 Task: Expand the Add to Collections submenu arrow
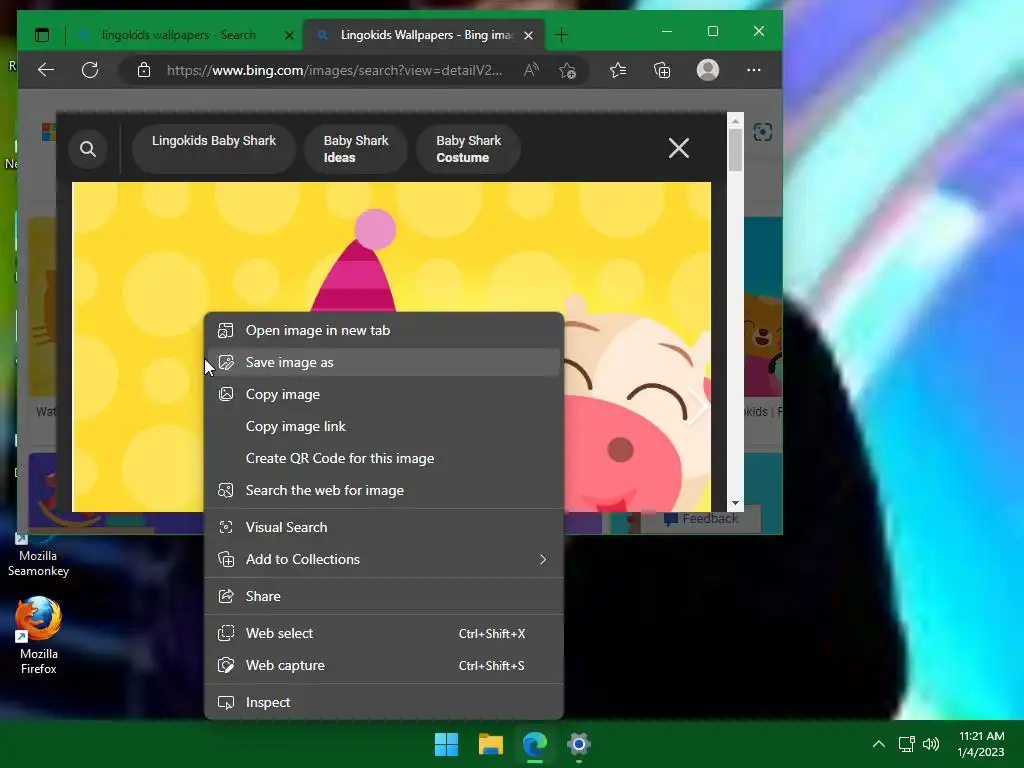pyautogui.click(x=543, y=559)
